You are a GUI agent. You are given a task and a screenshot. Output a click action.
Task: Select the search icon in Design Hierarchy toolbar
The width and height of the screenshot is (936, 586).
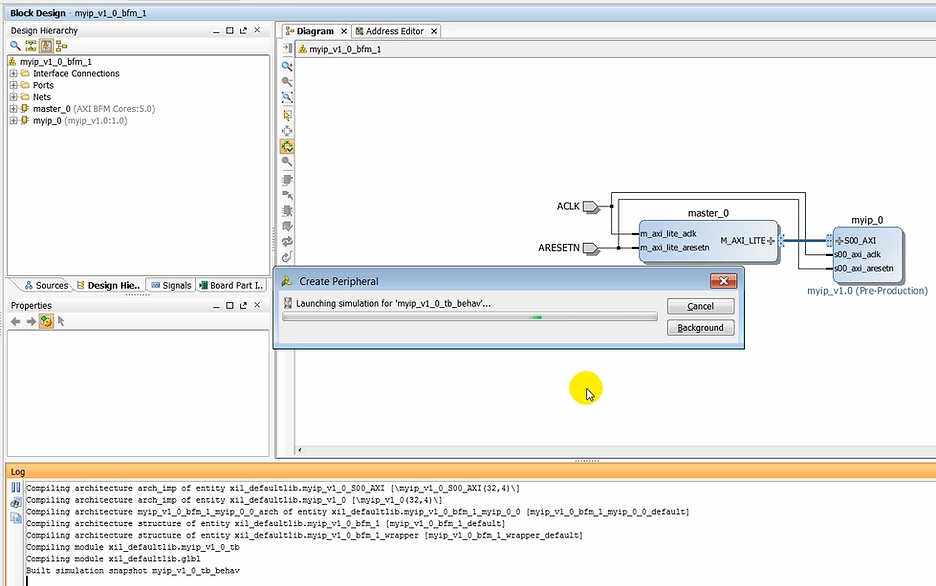coord(14,45)
